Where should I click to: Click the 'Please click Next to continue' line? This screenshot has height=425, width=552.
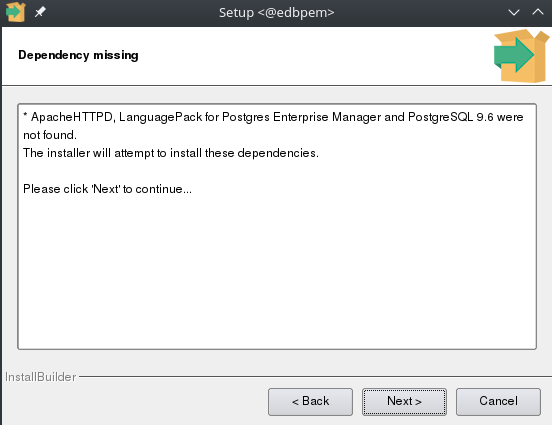coord(107,189)
